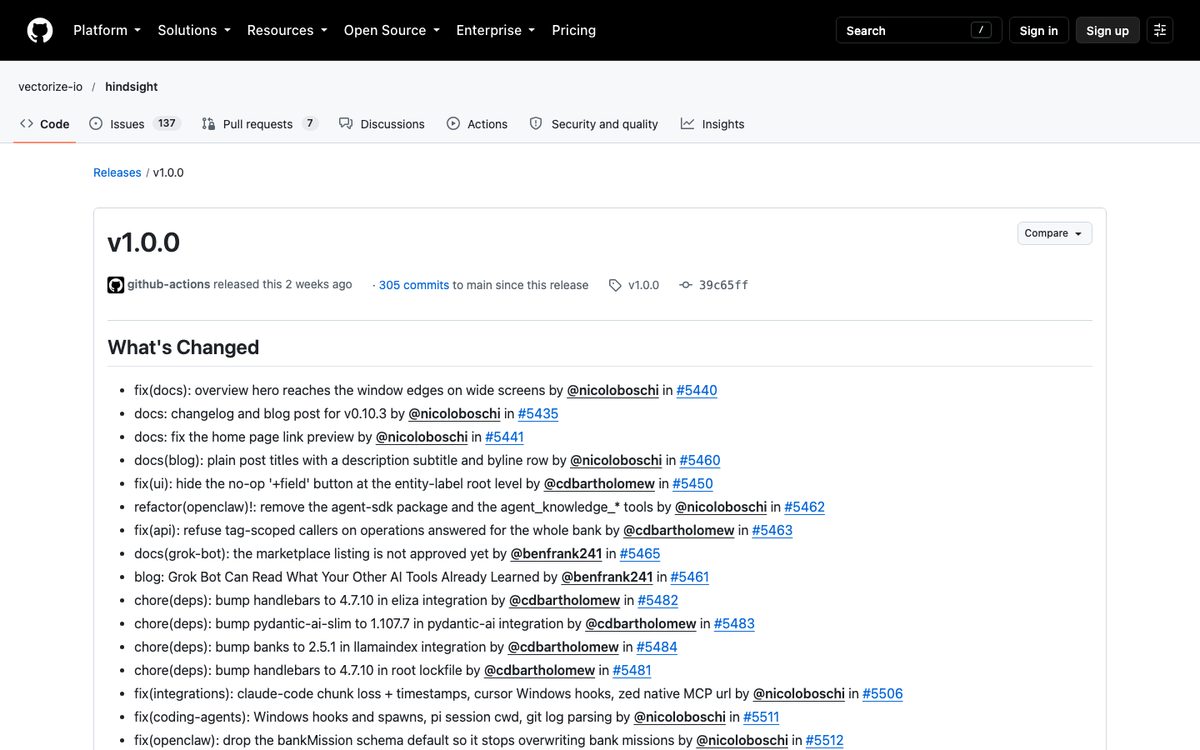1200x750 pixels.
Task: Expand the Resources menu
Action: point(287,30)
